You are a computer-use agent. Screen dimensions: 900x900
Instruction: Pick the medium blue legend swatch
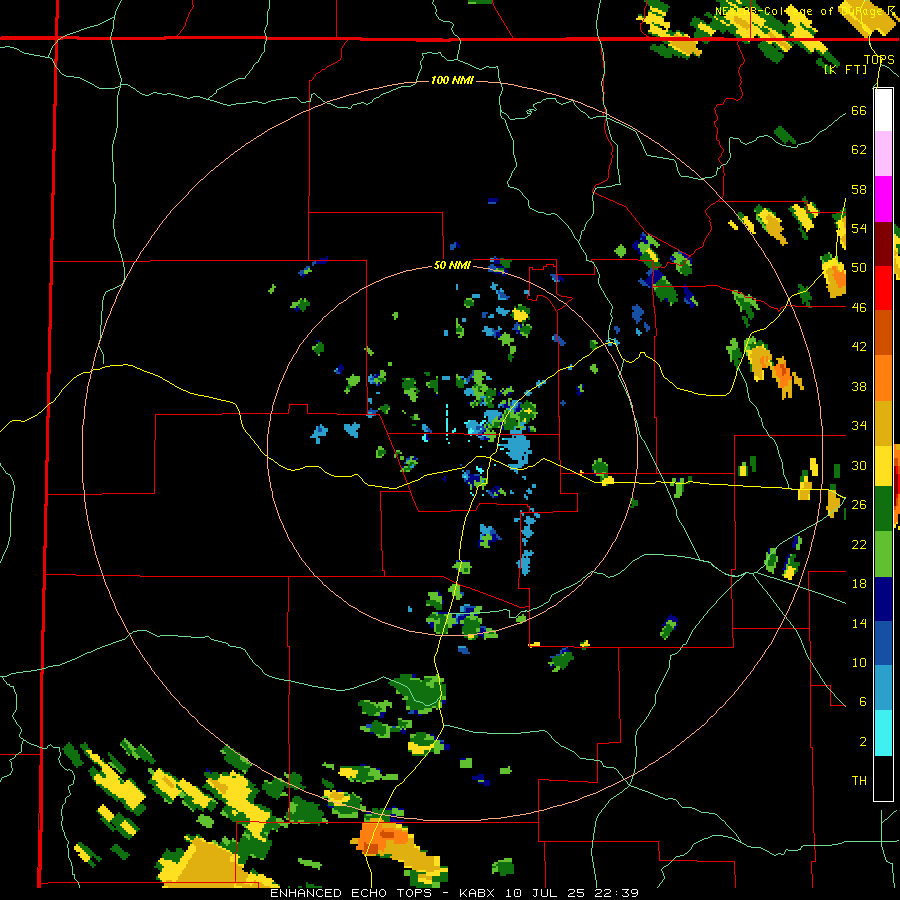coord(883,643)
